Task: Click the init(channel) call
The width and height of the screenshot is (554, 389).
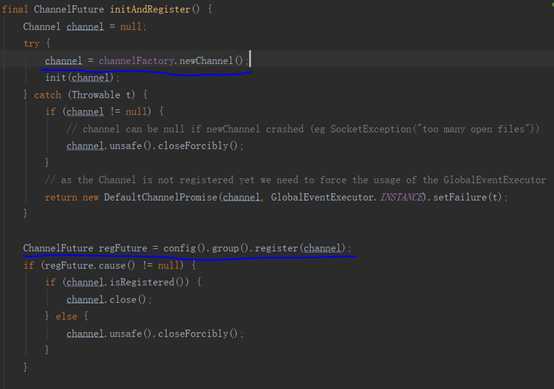Action: tap(80, 78)
